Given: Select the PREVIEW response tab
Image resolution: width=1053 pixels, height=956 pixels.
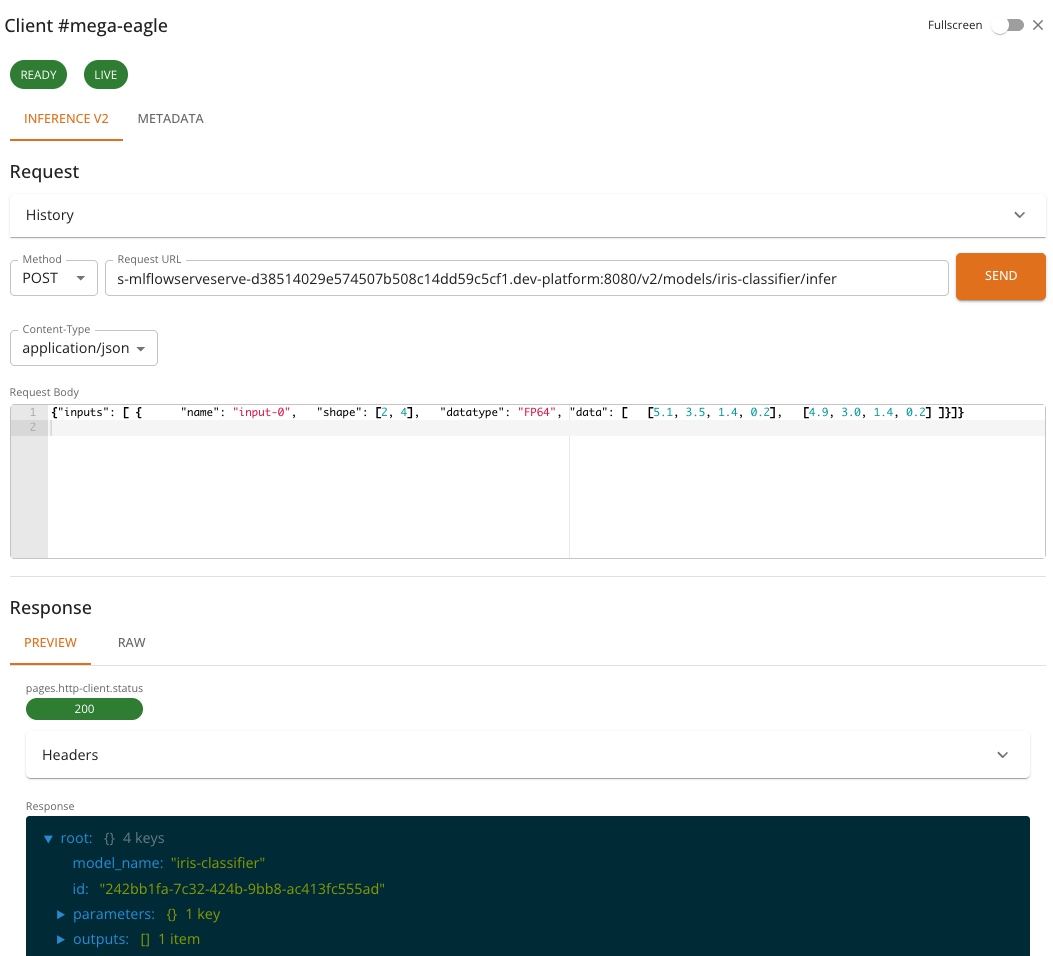Looking at the screenshot, I should tap(50, 642).
